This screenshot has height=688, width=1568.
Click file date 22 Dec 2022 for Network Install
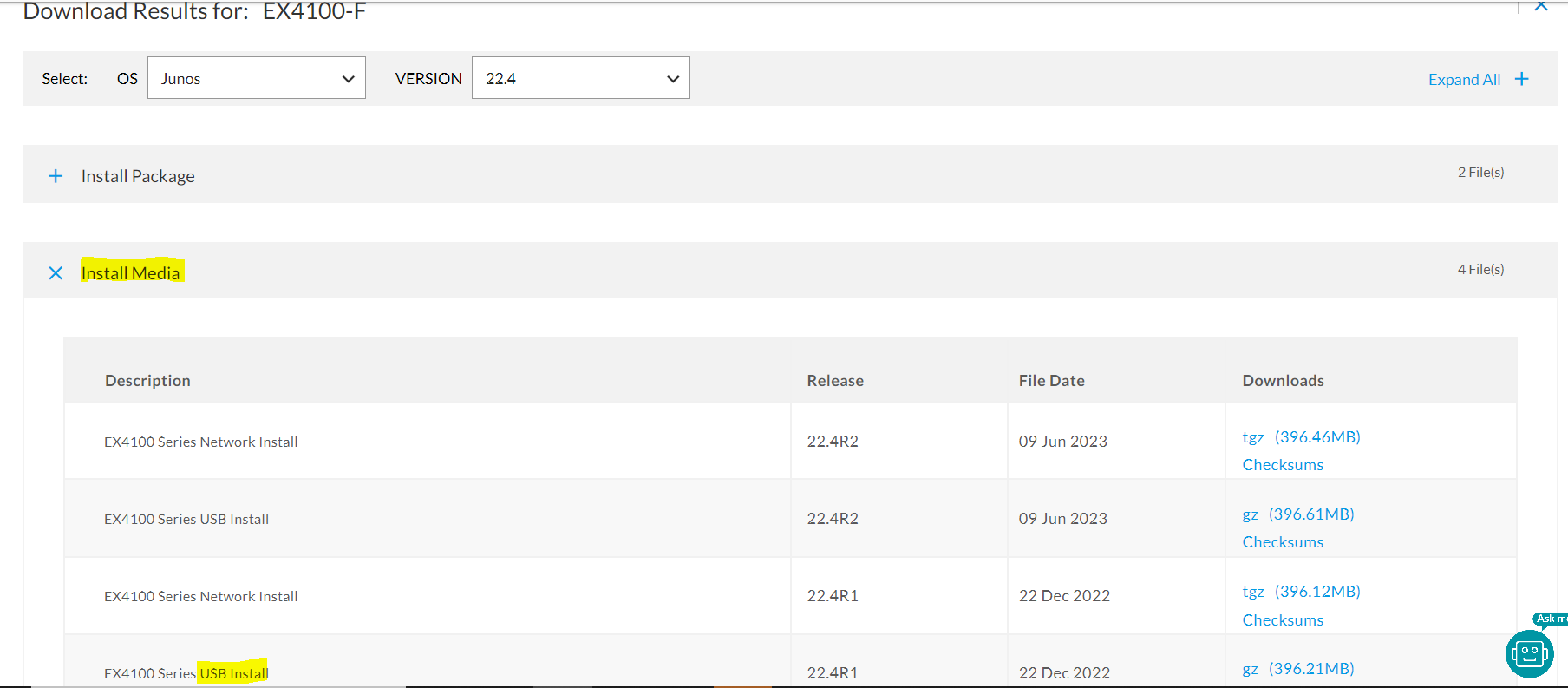click(1064, 595)
